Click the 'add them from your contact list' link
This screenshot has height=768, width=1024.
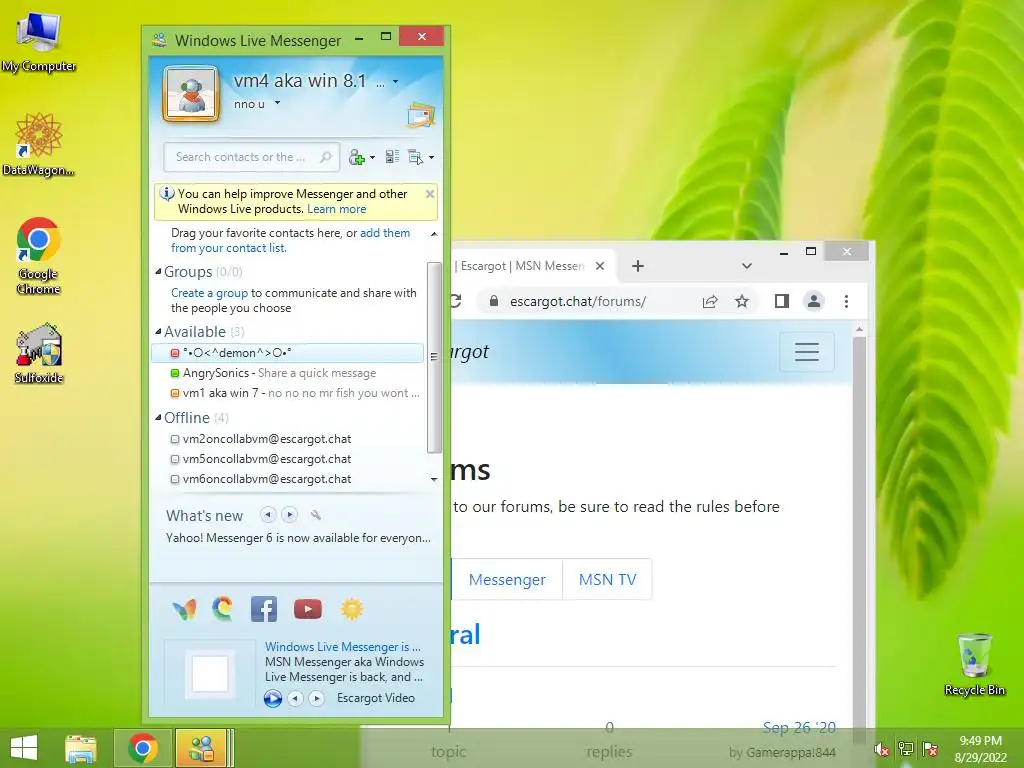point(291,240)
